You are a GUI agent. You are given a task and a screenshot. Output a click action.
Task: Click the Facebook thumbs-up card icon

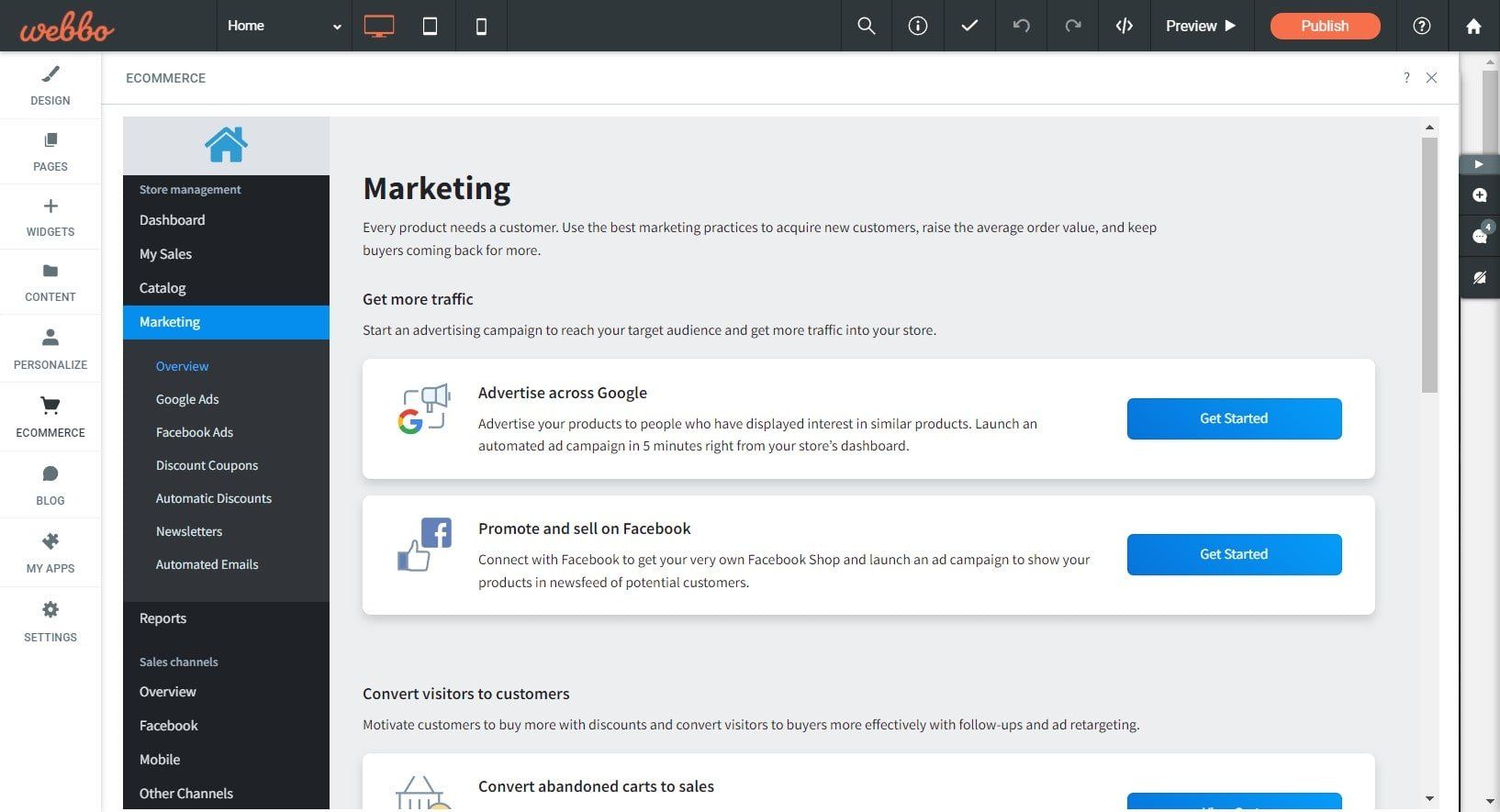pos(424,545)
